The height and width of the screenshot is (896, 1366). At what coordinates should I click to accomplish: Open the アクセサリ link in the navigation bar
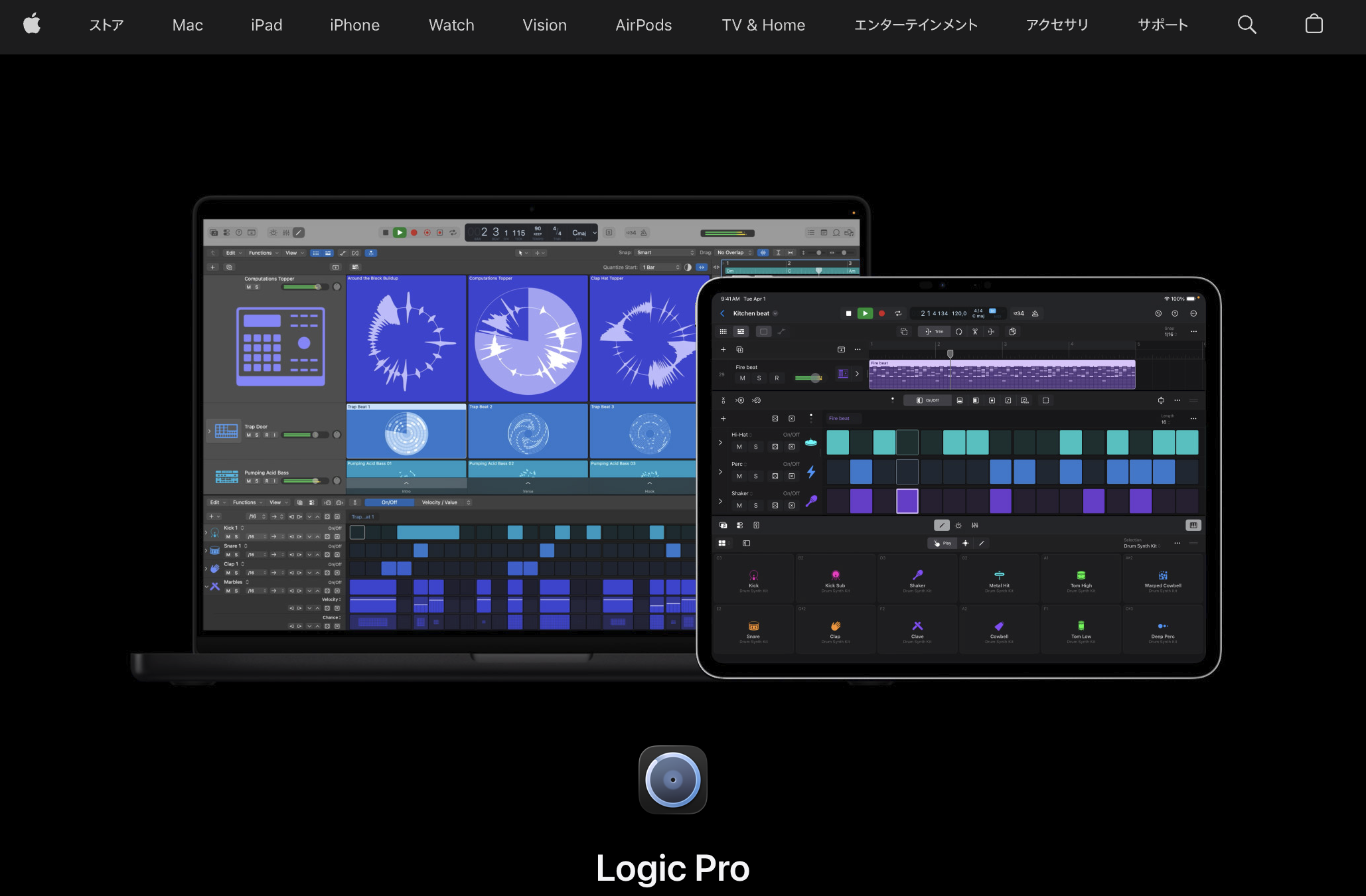[1057, 25]
